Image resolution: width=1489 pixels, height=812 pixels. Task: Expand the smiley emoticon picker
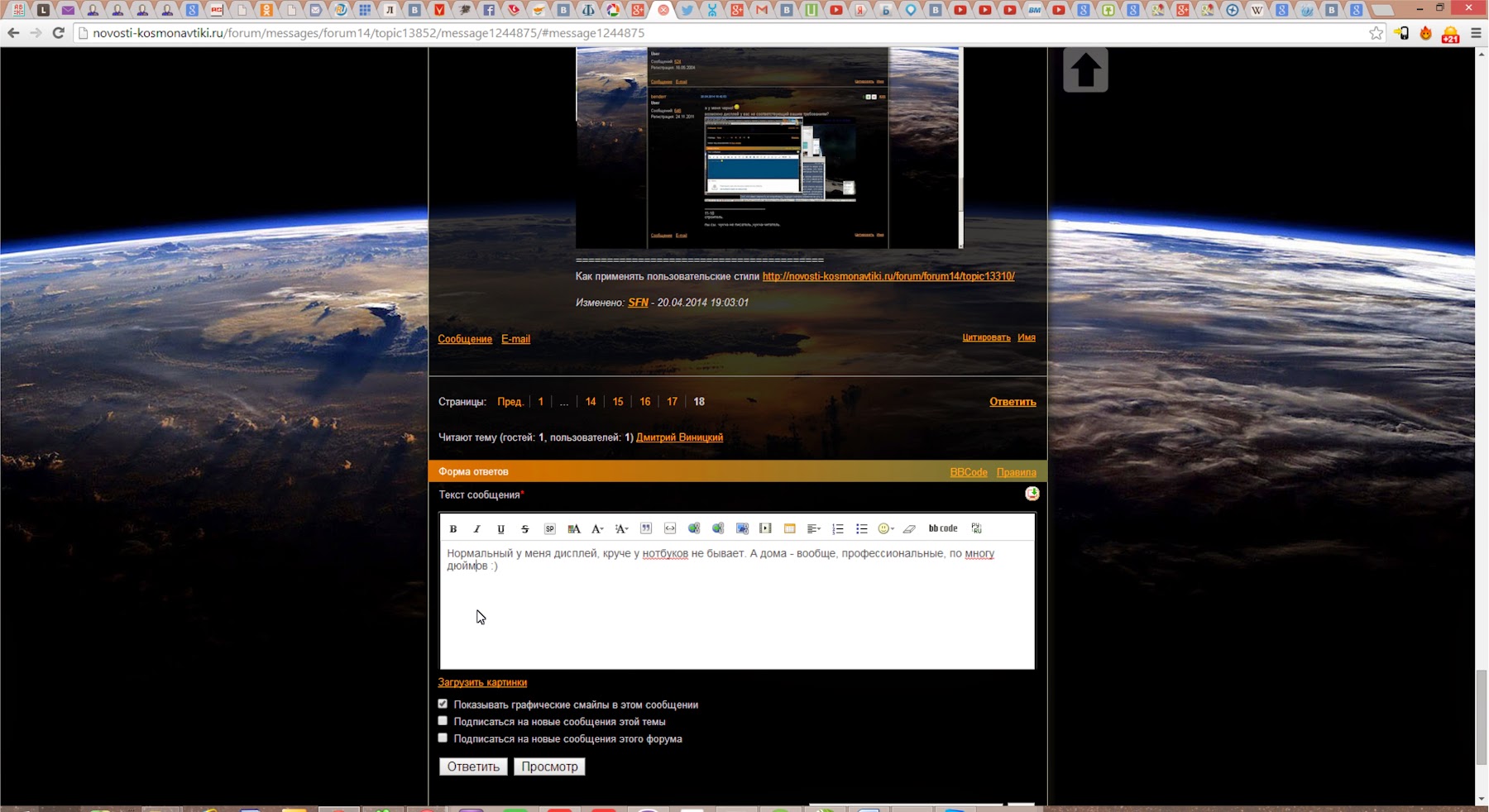point(886,528)
